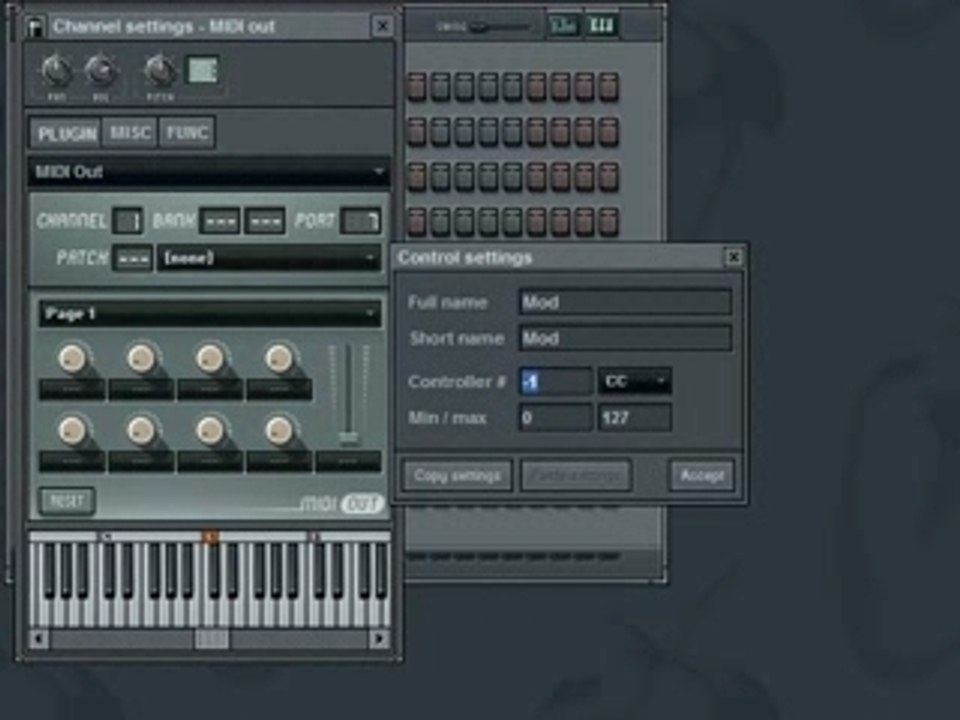The image size is (960, 720).
Task: Click the first knob in bottom row of Page 1
Action: [x=72, y=431]
